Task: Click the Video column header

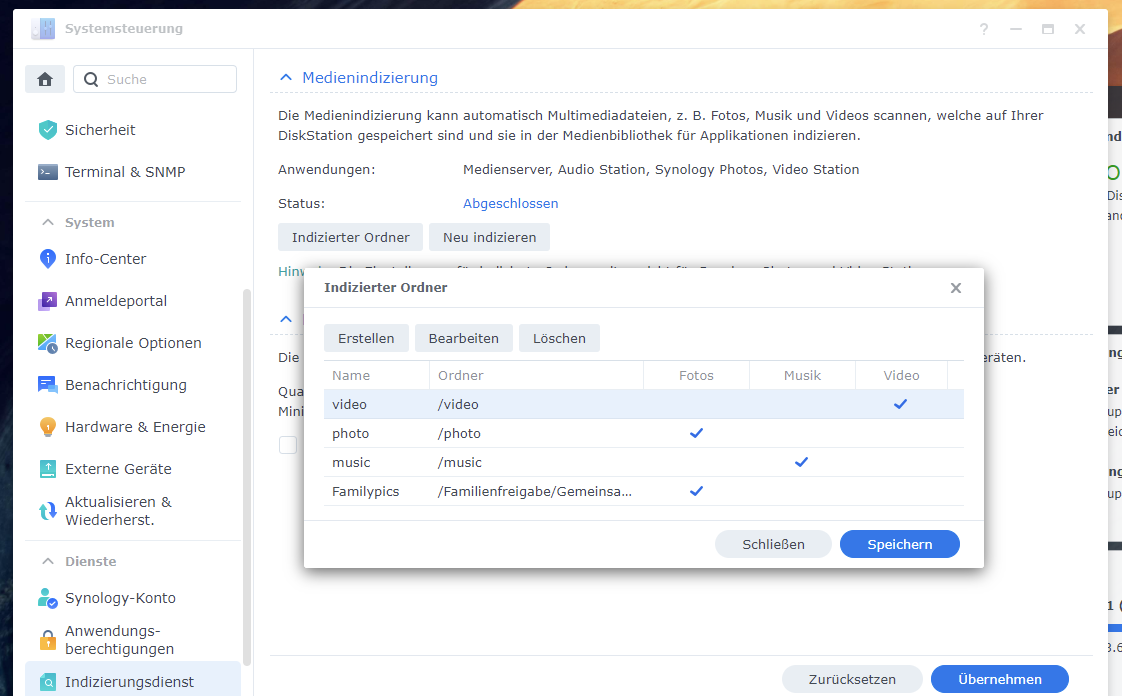Action: click(901, 376)
